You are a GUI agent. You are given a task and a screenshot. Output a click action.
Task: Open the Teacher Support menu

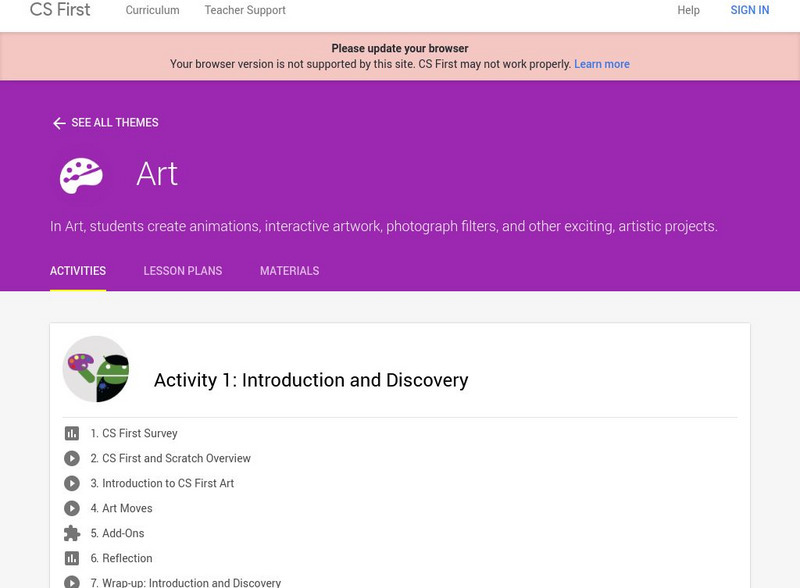coord(245,10)
